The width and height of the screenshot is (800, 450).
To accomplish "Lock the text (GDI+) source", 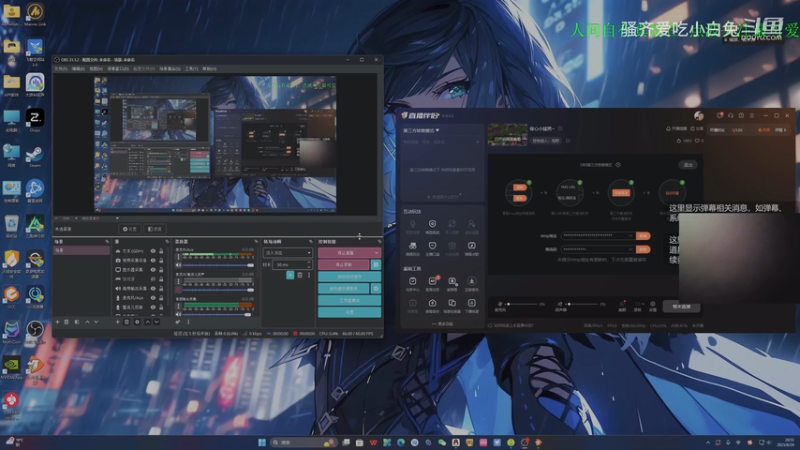I will (x=161, y=251).
